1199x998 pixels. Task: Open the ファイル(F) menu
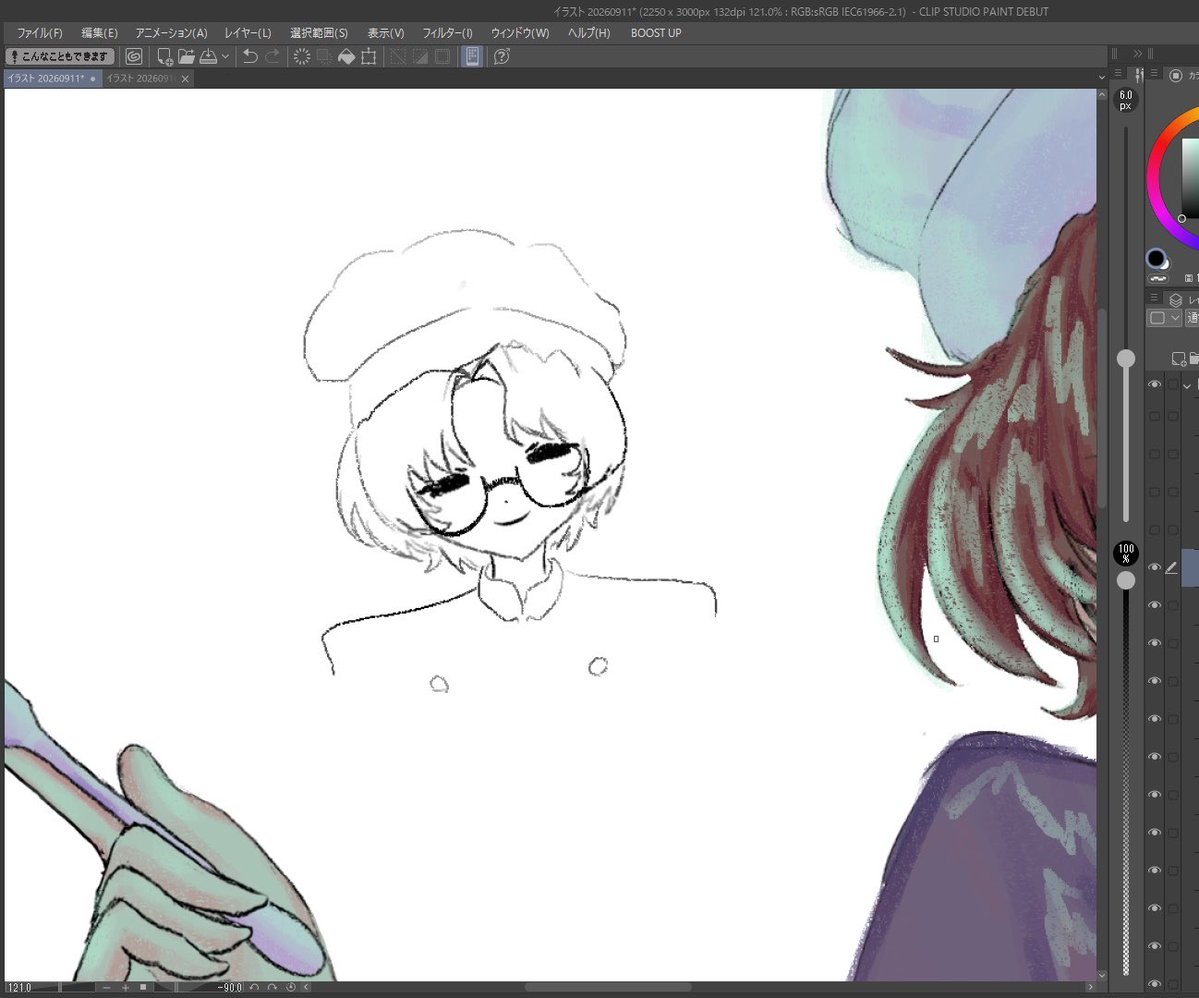40,33
